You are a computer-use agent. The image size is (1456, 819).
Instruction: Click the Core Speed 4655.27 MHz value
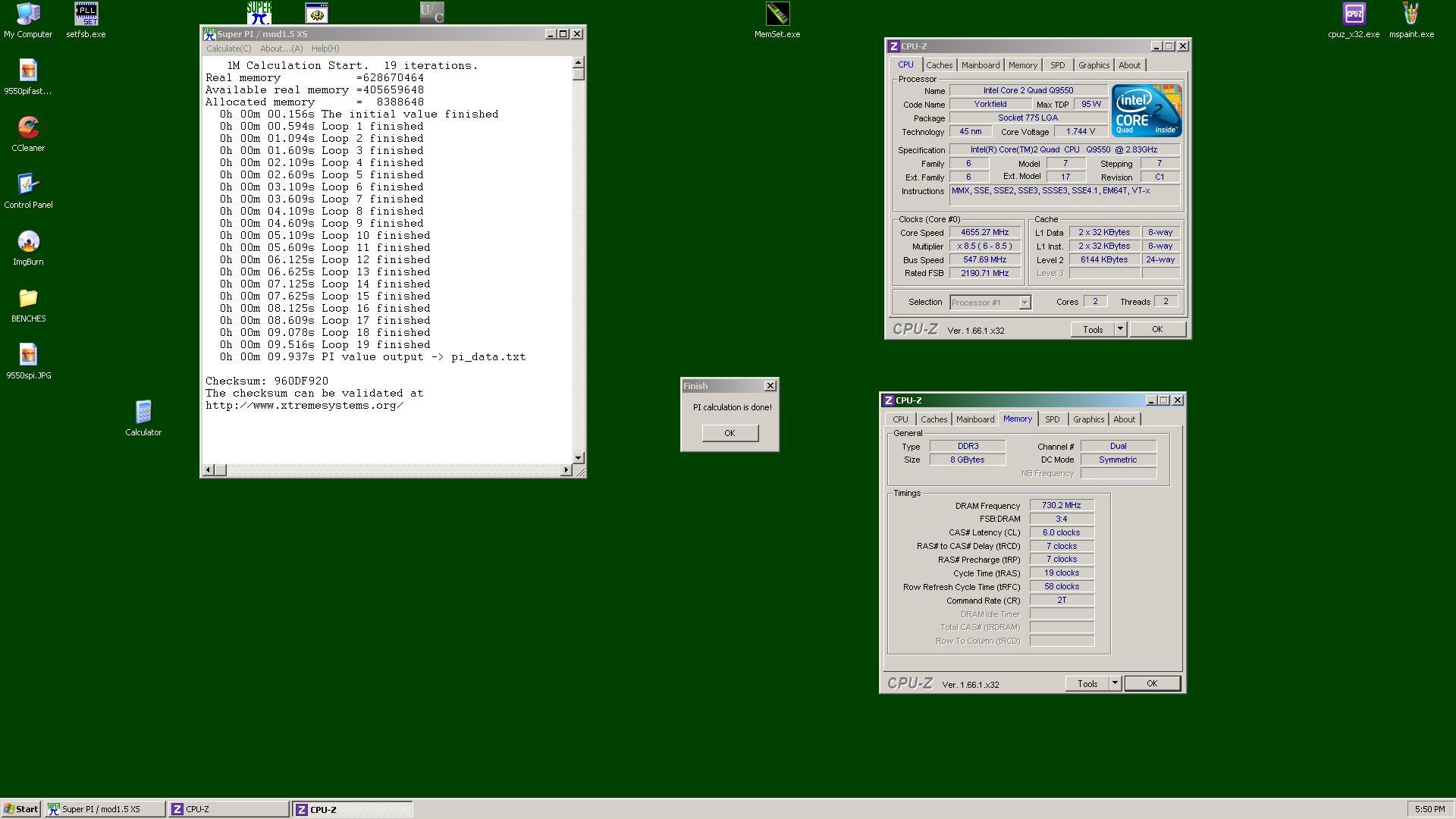(x=984, y=233)
